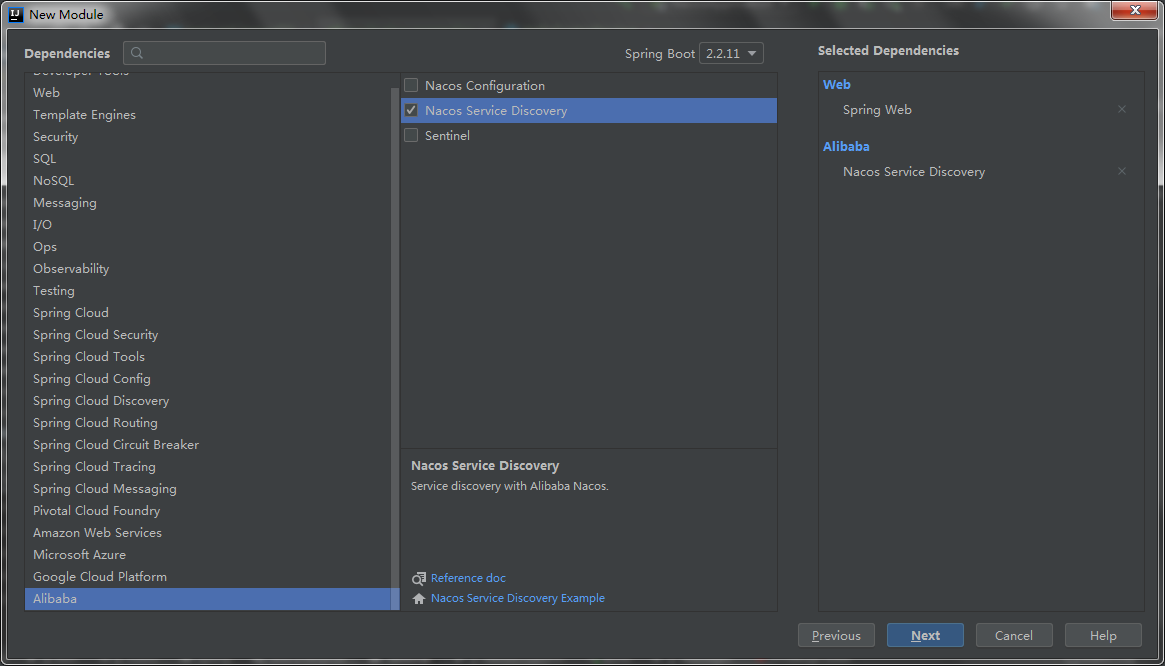Click the home icon beside Nacos Service Discovery Example

tap(419, 598)
